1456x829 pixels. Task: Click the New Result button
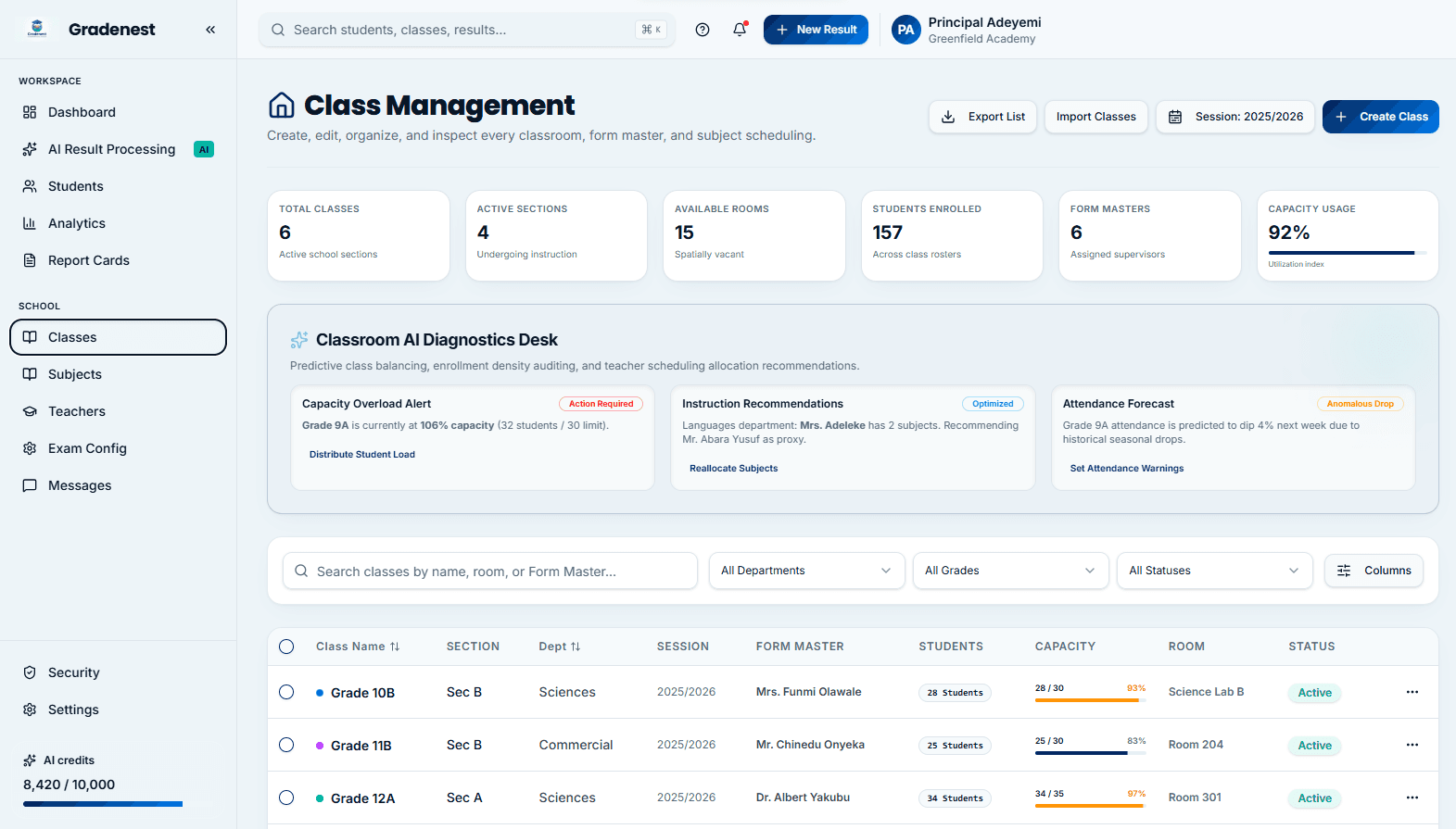click(x=816, y=30)
